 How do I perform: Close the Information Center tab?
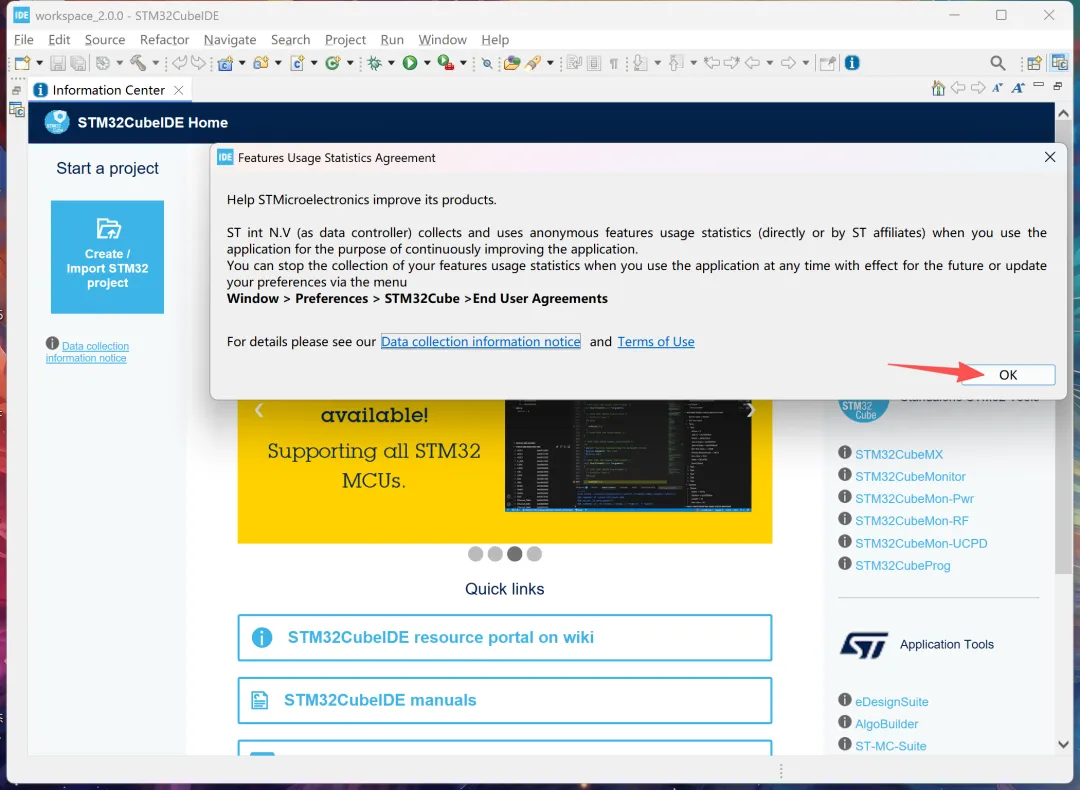pos(178,90)
